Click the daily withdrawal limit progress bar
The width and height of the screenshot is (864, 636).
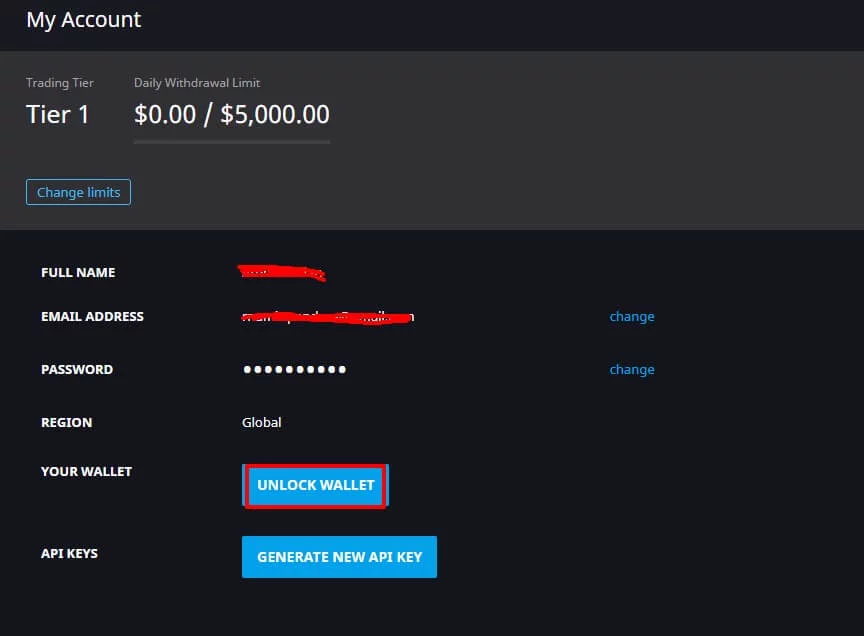pos(232,142)
